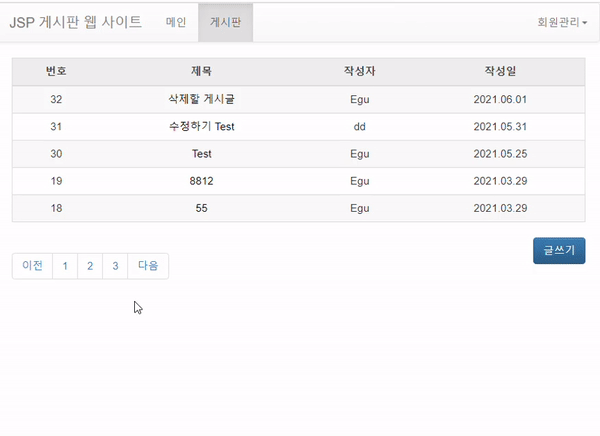The width and height of the screenshot is (600, 436).
Task: Click post number 31 cell
Action: coord(56,127)
